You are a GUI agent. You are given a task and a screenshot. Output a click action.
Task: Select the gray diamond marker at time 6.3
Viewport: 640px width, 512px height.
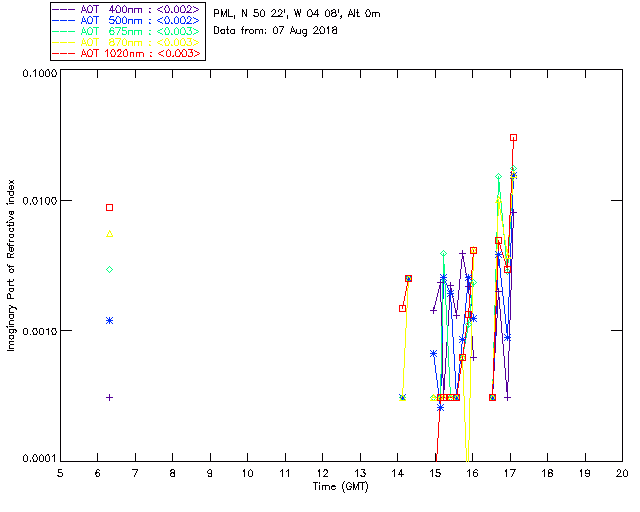point(110,270)
